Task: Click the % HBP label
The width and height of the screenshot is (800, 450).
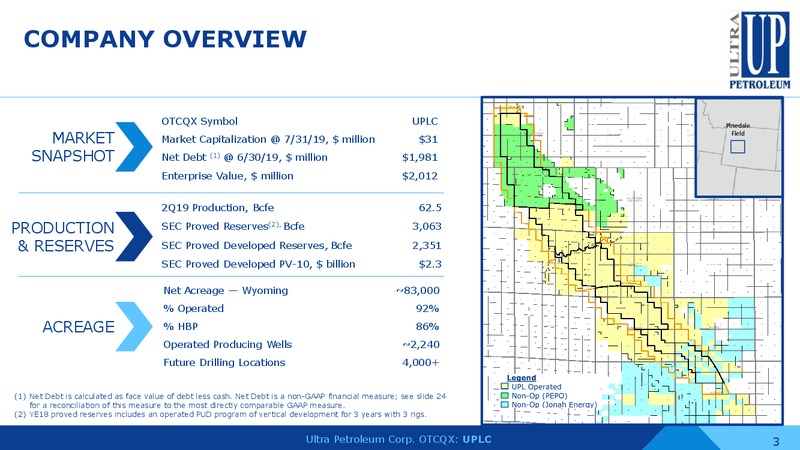Action: click(x=181, y=327)
